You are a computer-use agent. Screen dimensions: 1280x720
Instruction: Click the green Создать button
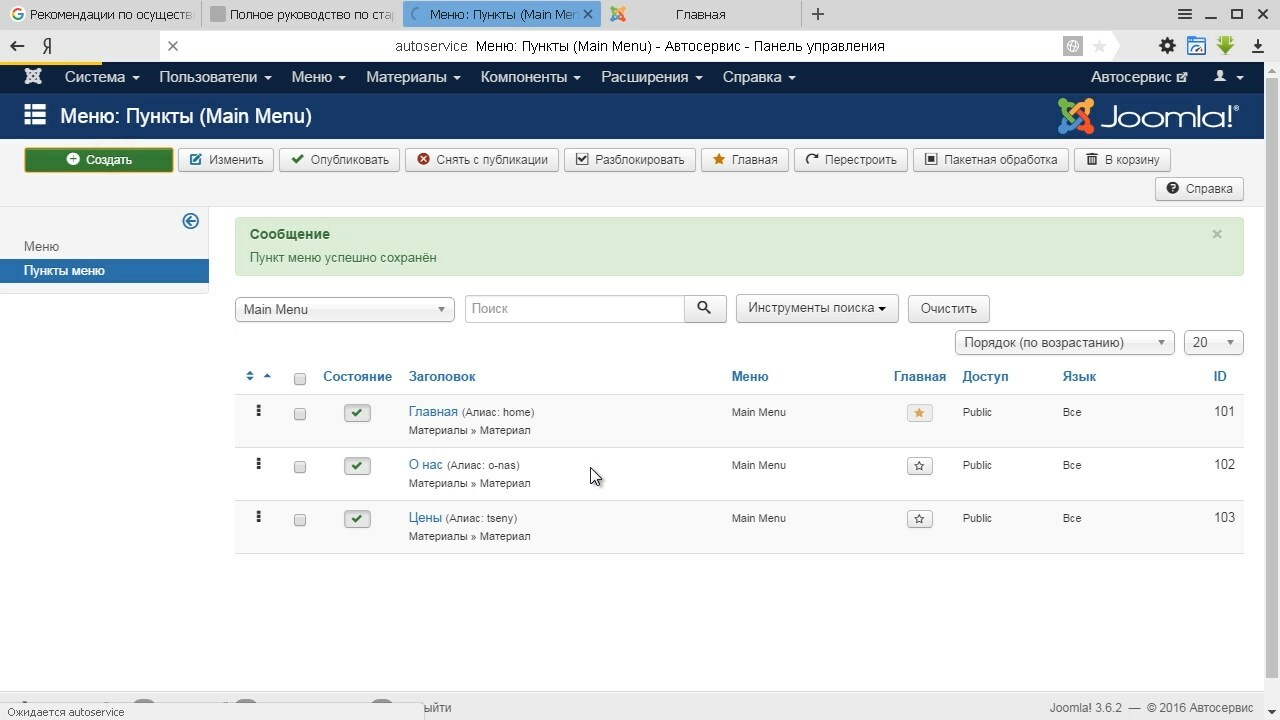coord(99,160)
